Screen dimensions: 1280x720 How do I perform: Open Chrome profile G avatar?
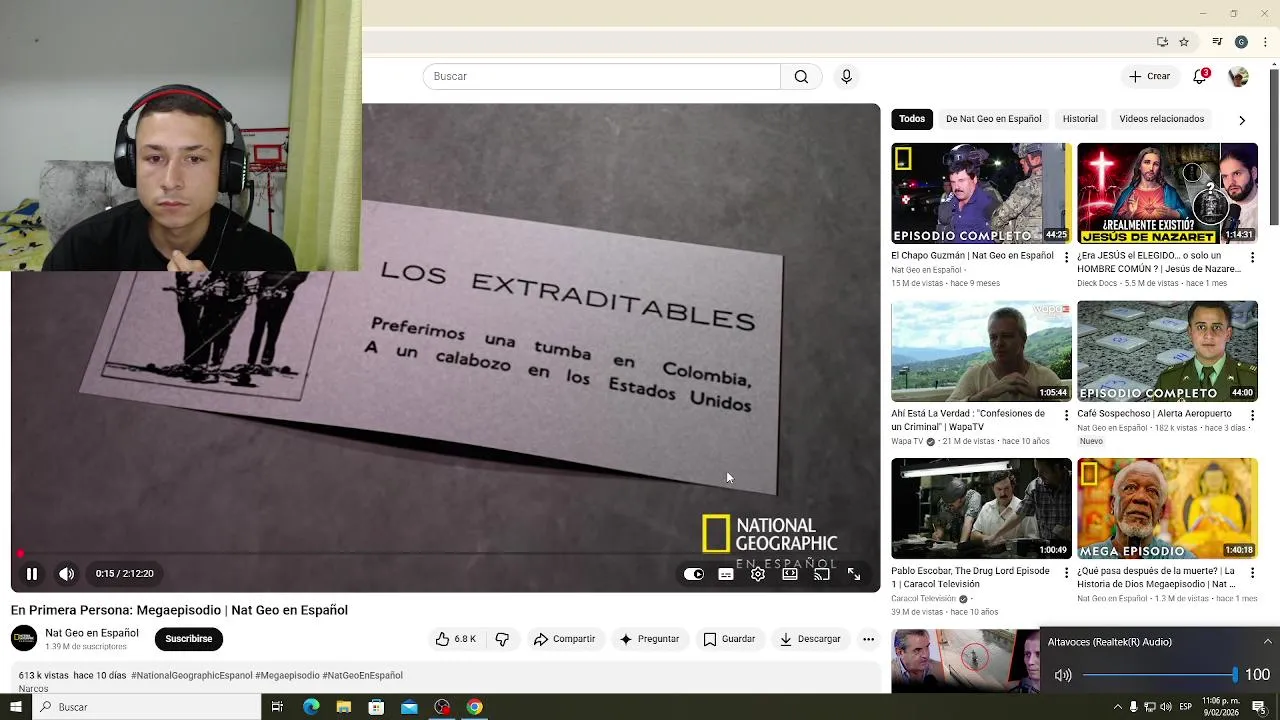1241,42
